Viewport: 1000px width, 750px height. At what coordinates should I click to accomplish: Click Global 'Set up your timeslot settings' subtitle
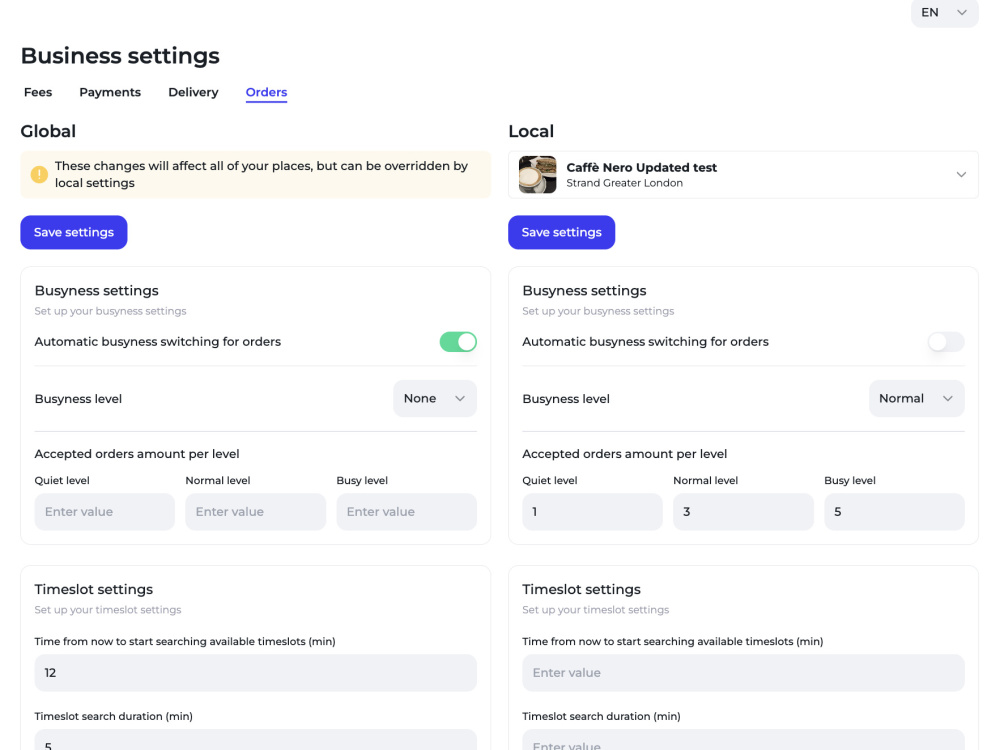point(108,610)
